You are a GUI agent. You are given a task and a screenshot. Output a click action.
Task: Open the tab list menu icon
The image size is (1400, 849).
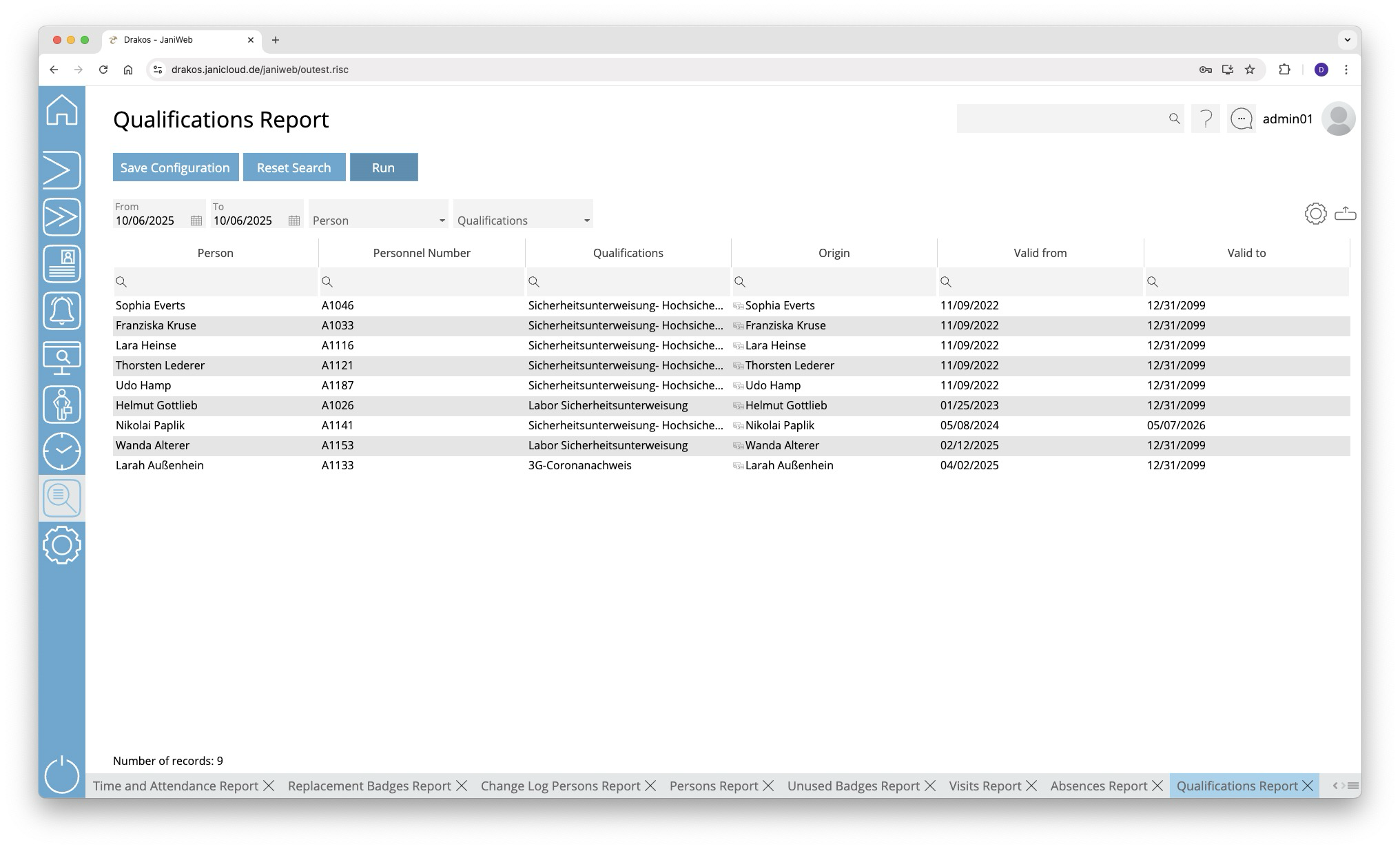(x=1353, y=786)
